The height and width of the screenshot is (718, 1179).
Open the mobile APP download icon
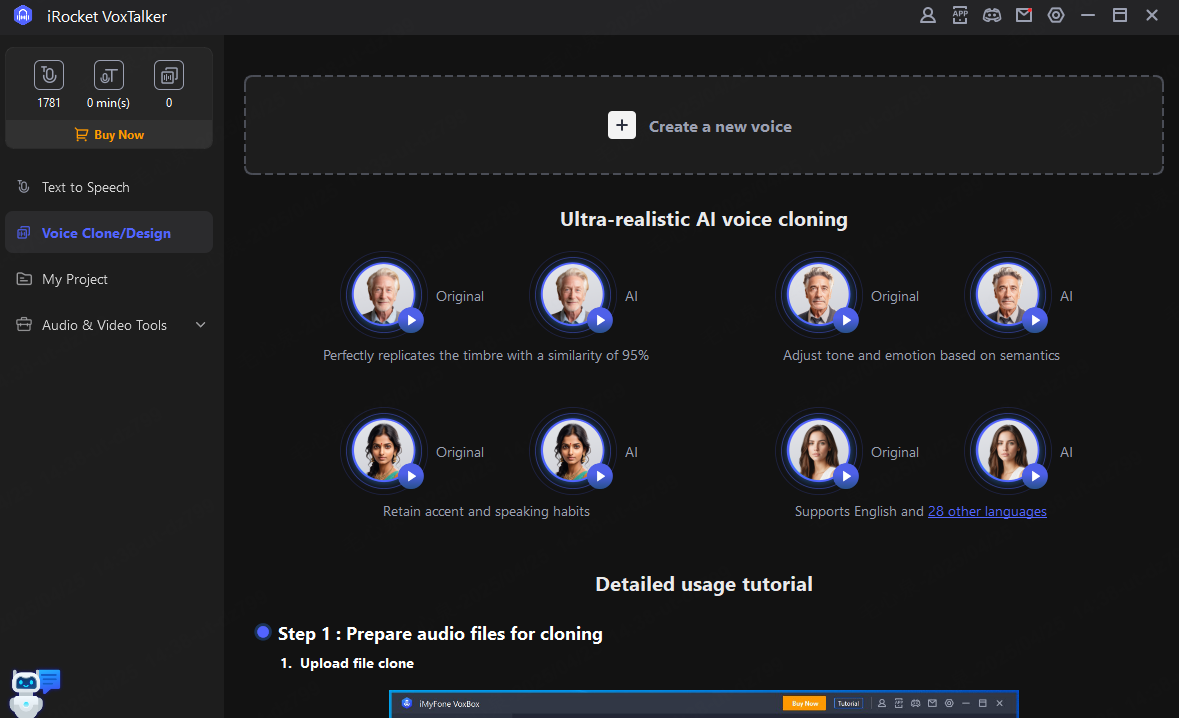pyautogui.click(x=960, y=15)
